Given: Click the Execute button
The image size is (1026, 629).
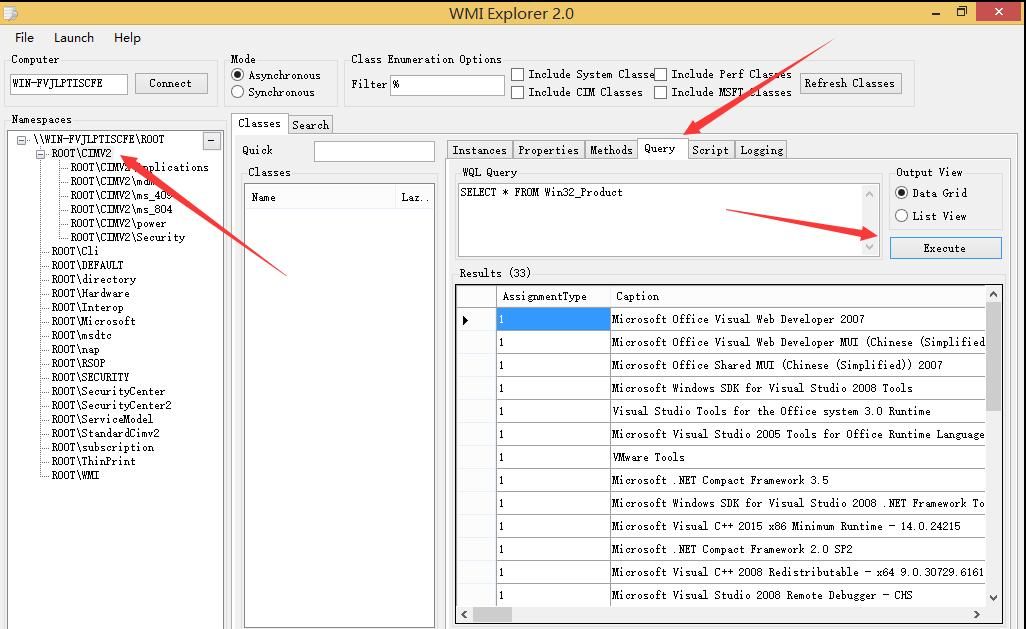Looking at the screenshot, I should (946, 248).
